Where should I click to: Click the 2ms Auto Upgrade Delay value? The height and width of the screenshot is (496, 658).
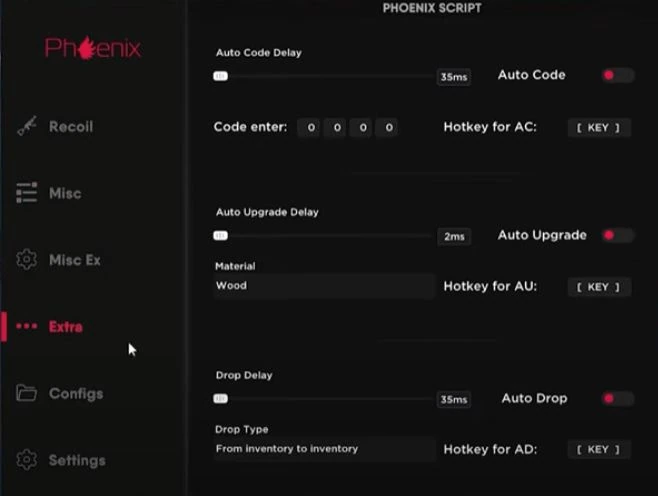pos(454,237)
